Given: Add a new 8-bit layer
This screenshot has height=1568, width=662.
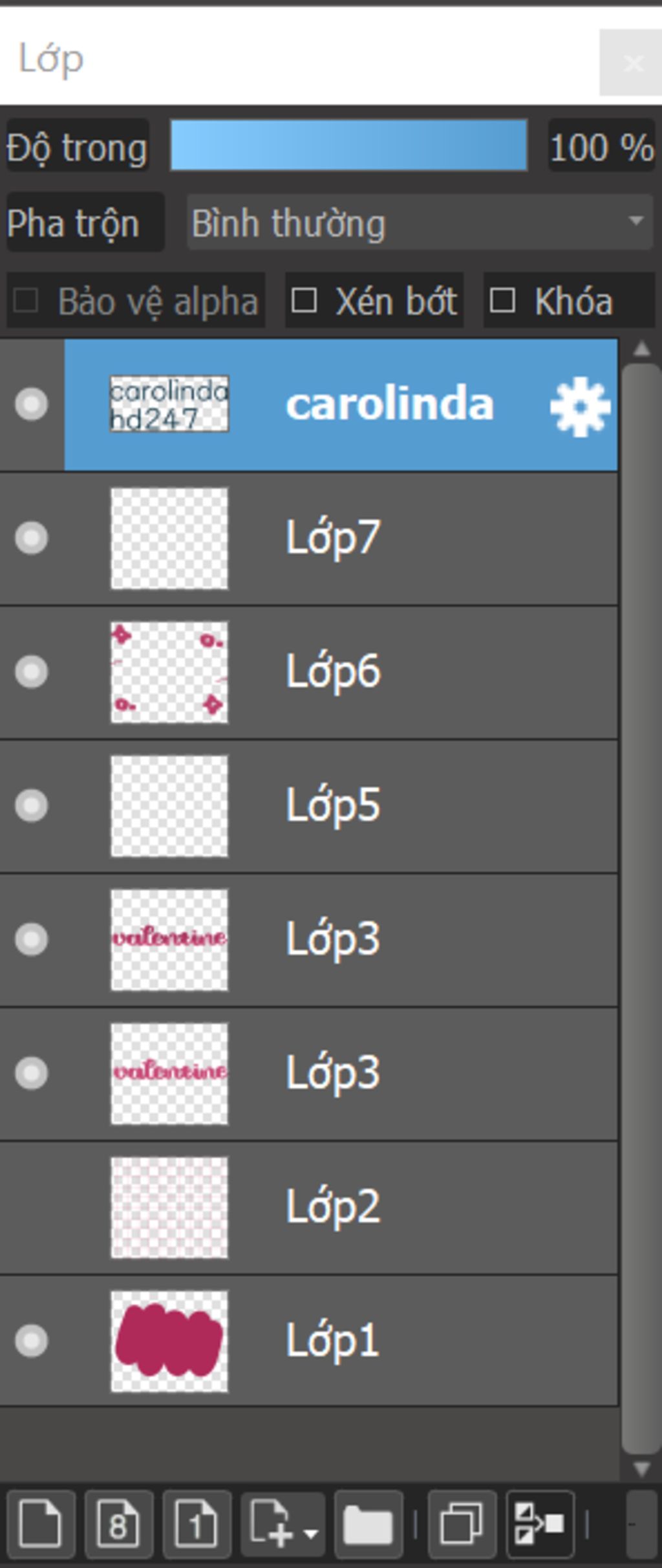Looking at the screenshot, I should coord(119,1524).
